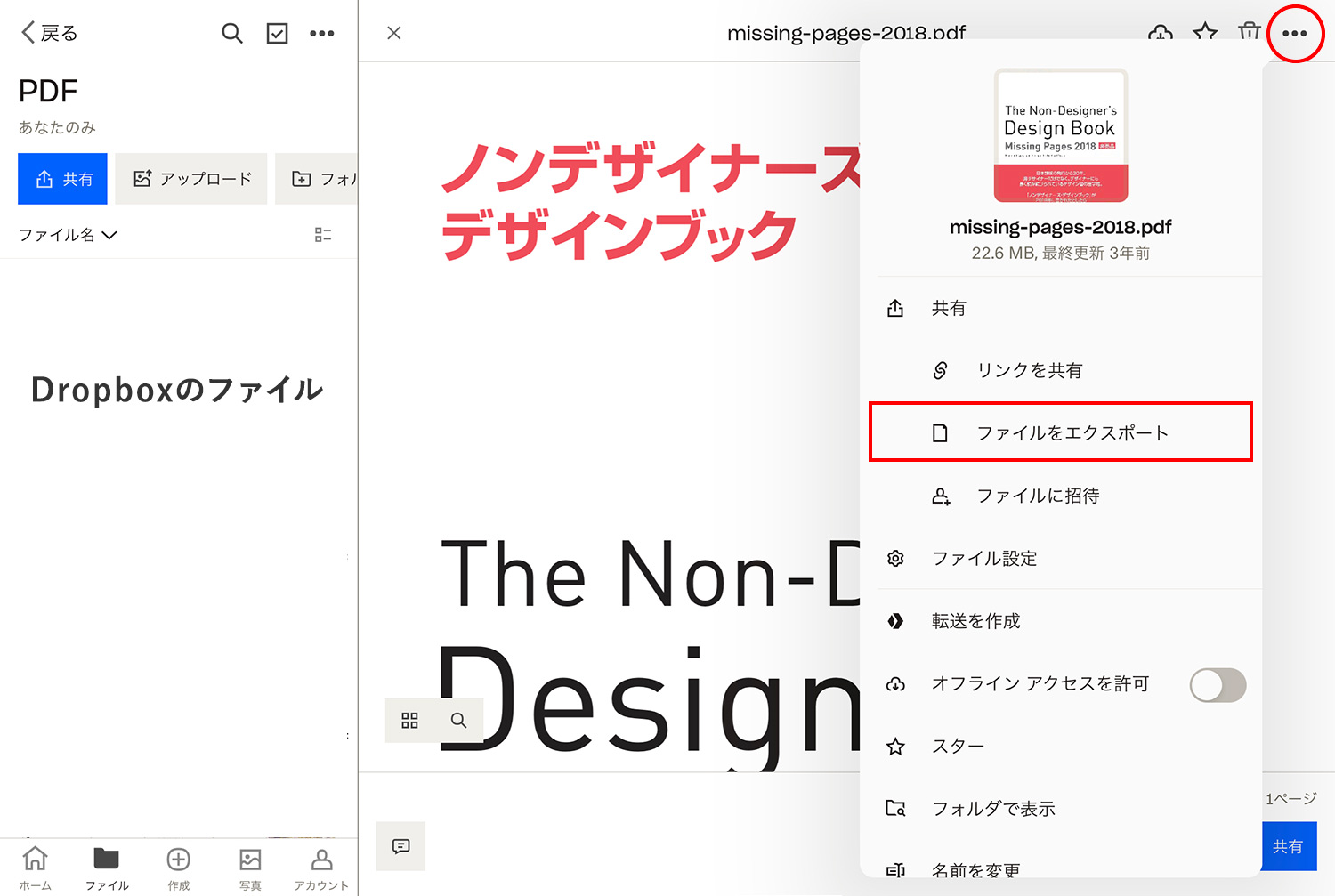Image resolution: width=1335 pixels, height=896 pixels.
Task: Click the magnifier icon in PDF viewer
Action: (458, 720)
